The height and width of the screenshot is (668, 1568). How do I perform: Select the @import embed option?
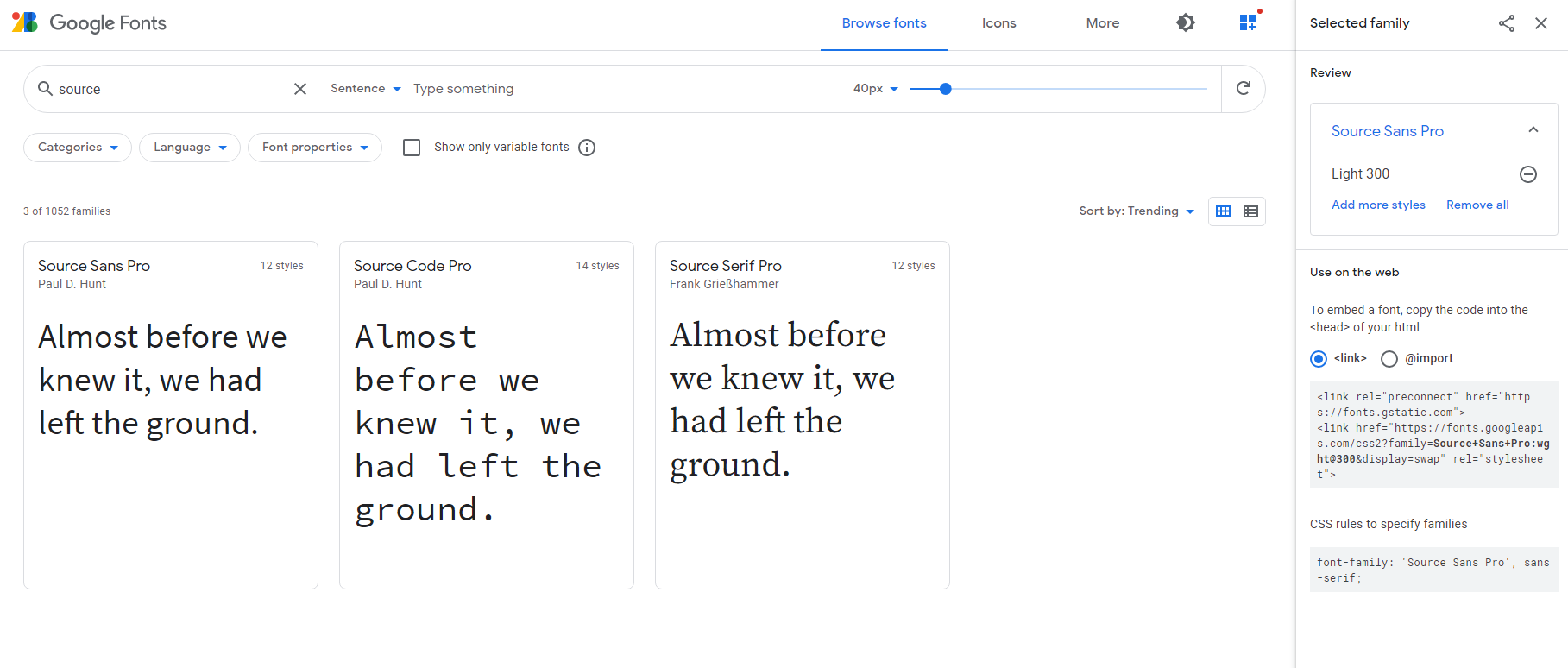pyautogui.click(x=1389, y=359)
